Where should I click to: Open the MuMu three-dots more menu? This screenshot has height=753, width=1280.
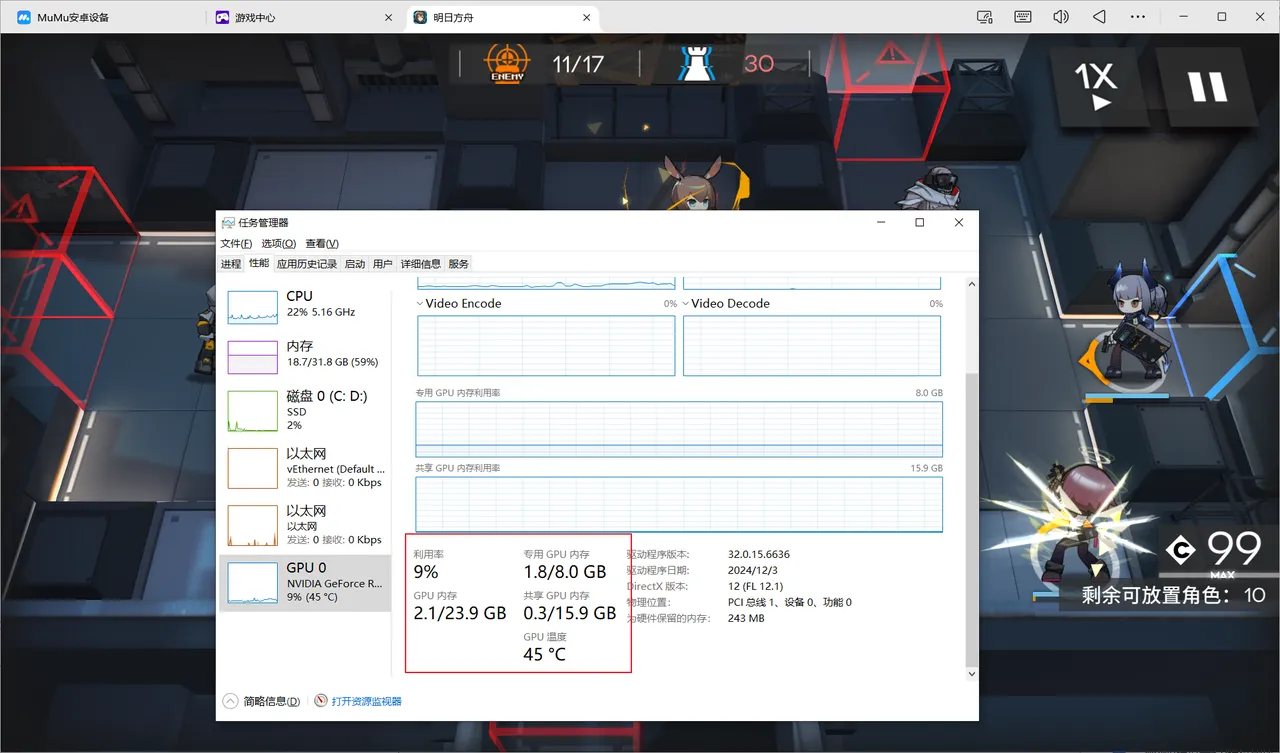[x=1137, y=17]
